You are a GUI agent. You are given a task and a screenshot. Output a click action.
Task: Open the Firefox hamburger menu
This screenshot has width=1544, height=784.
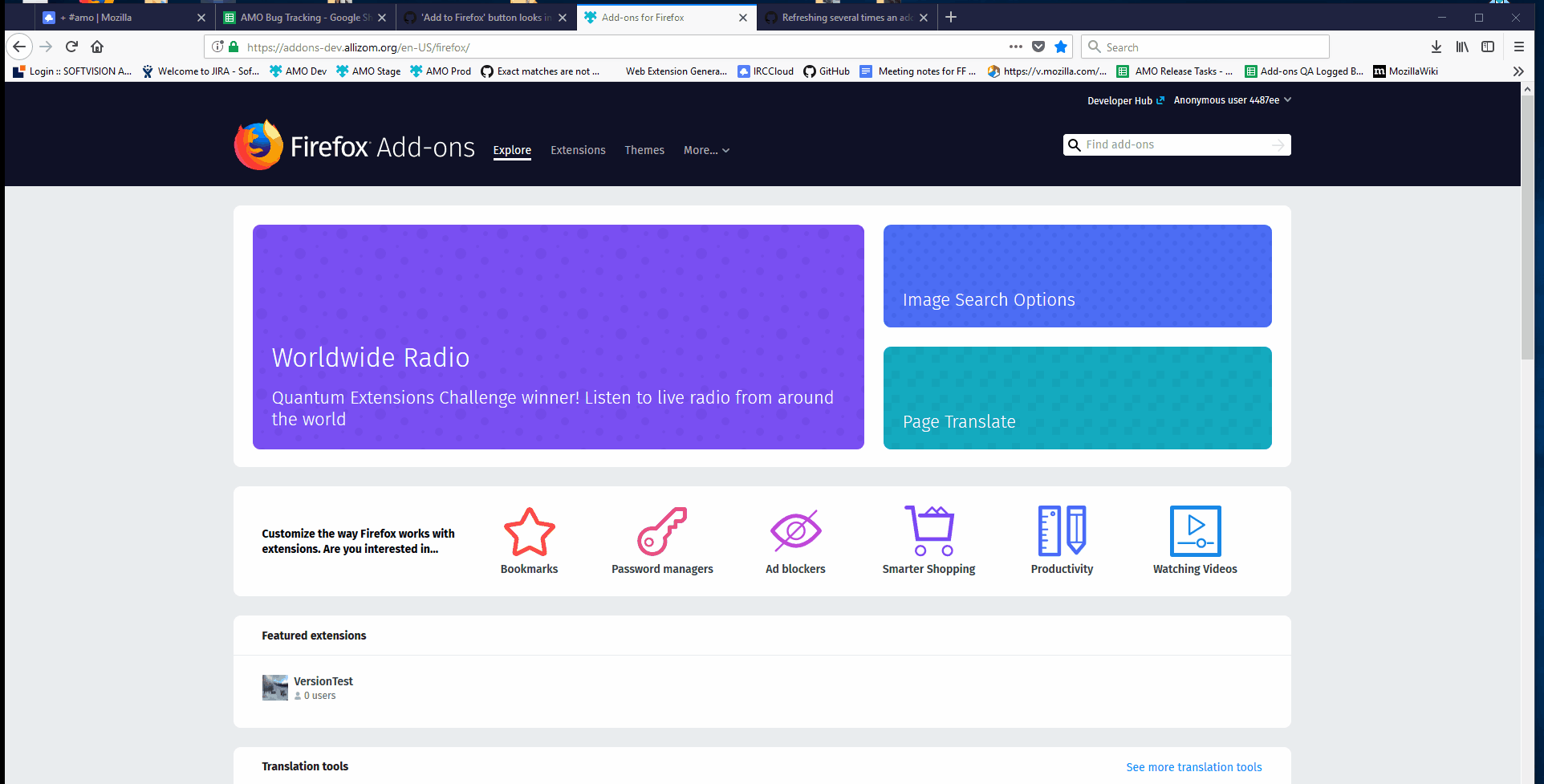click(x=1519, y=47)
